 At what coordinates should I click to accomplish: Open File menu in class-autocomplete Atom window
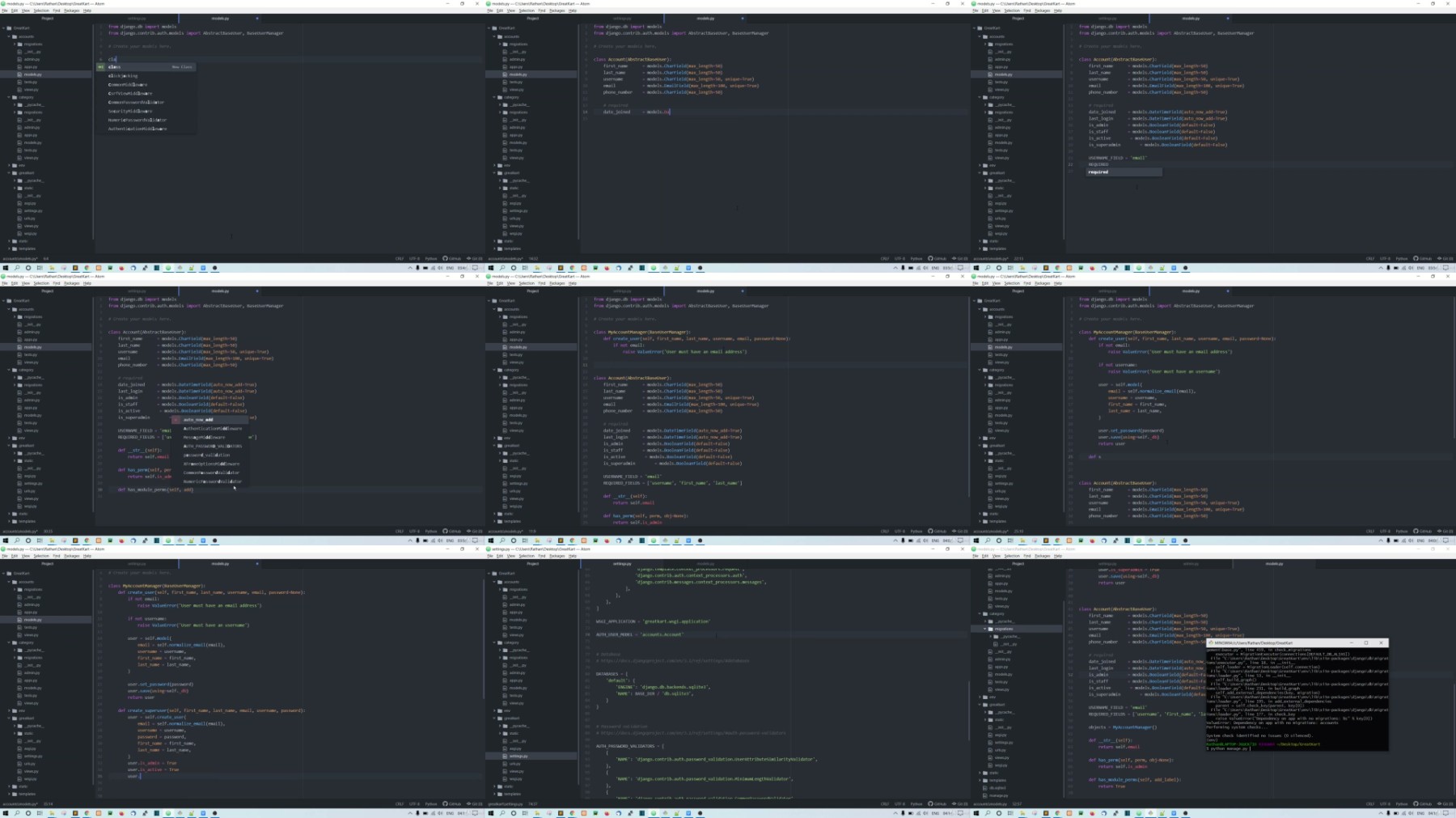(4, 11)
